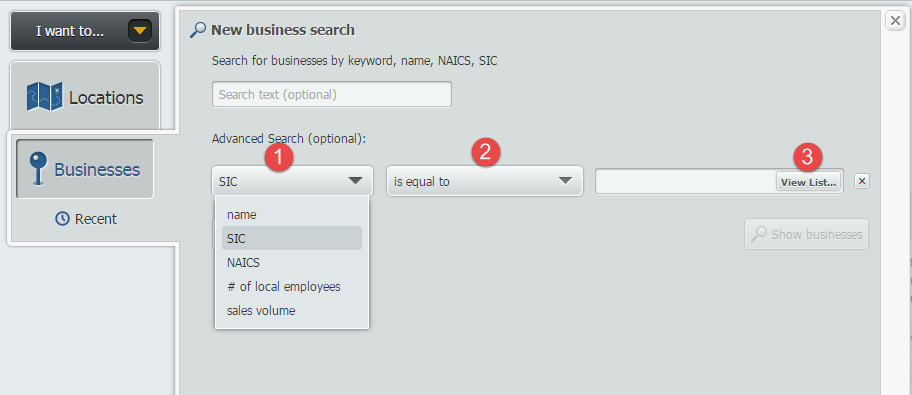The width and height of the screenshot is (912, 395).
Task: Choose 'SIC' from the field list
Action: click(292, 239)
